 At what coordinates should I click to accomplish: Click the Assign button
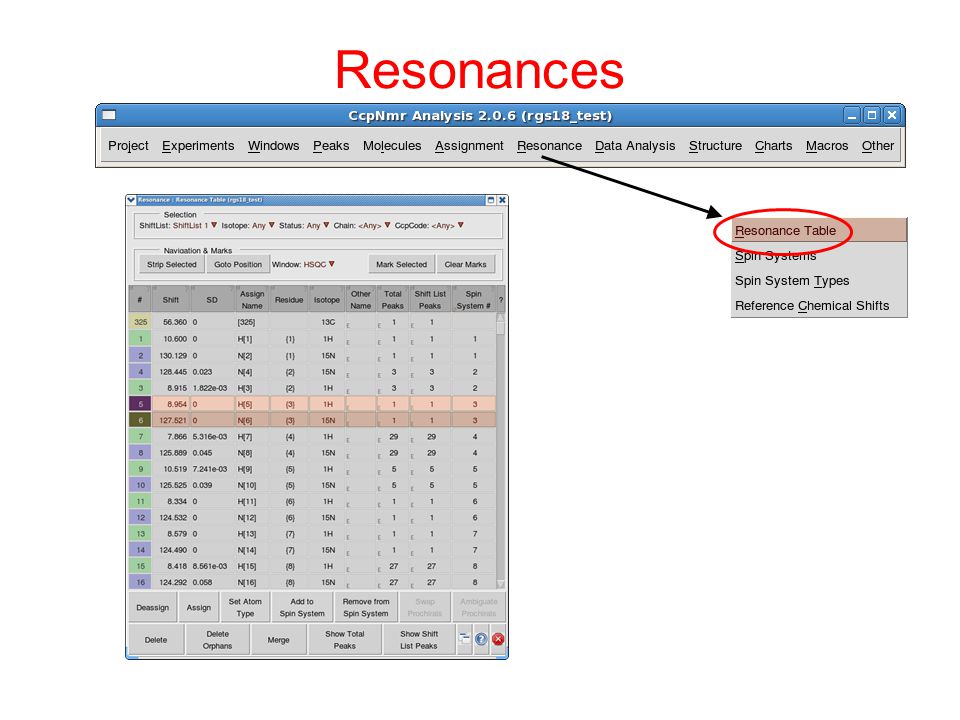tap(198, 607)
